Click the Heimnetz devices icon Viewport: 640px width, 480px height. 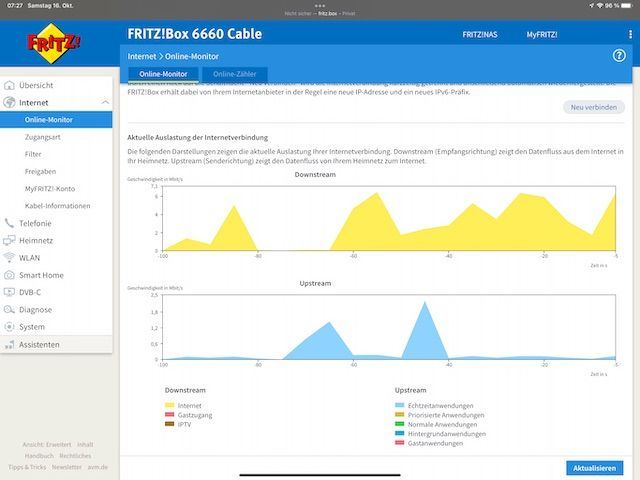(x=9, y=240)
